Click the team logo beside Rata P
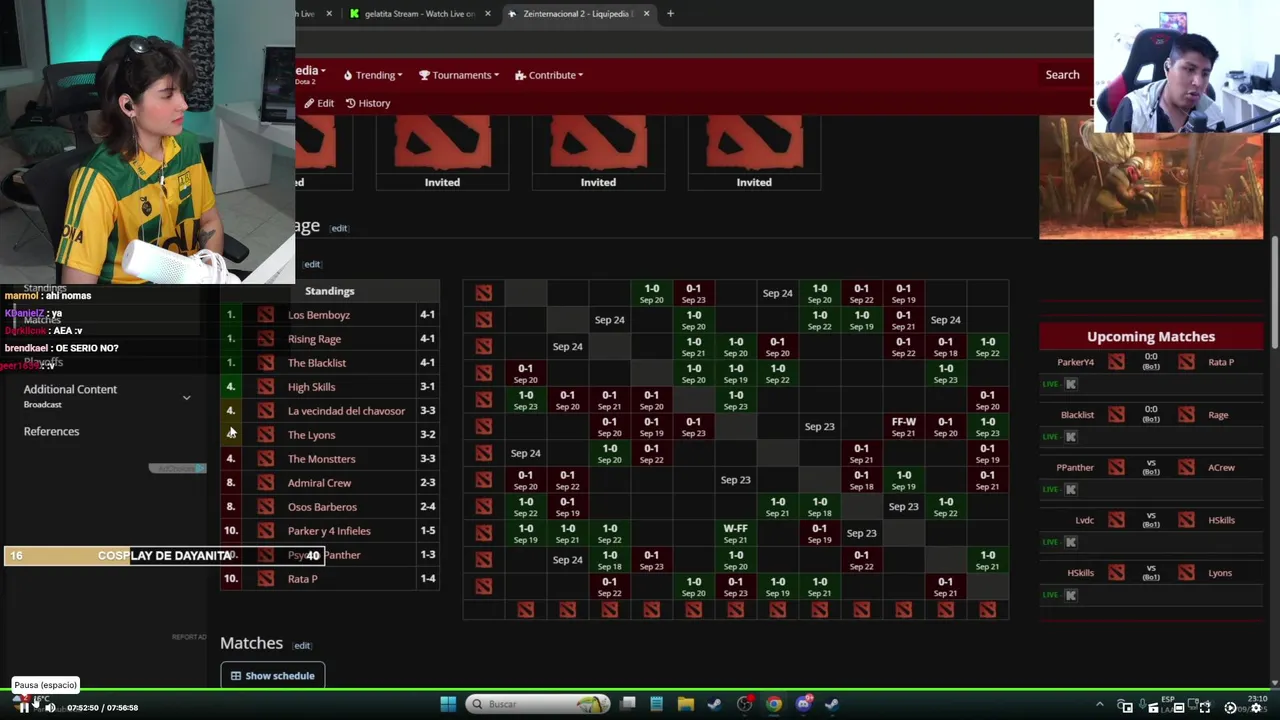 coord(265,579)
